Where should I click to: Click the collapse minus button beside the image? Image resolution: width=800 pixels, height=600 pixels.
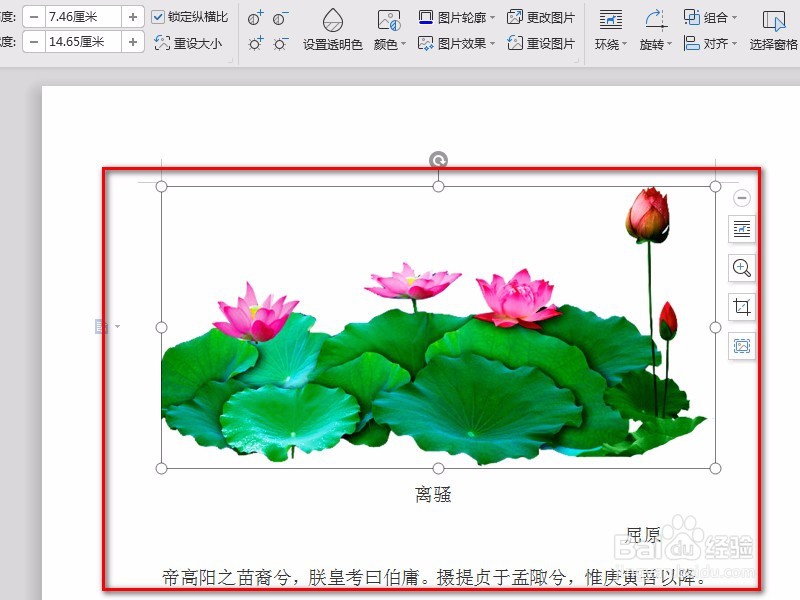(x=741, y=197)
